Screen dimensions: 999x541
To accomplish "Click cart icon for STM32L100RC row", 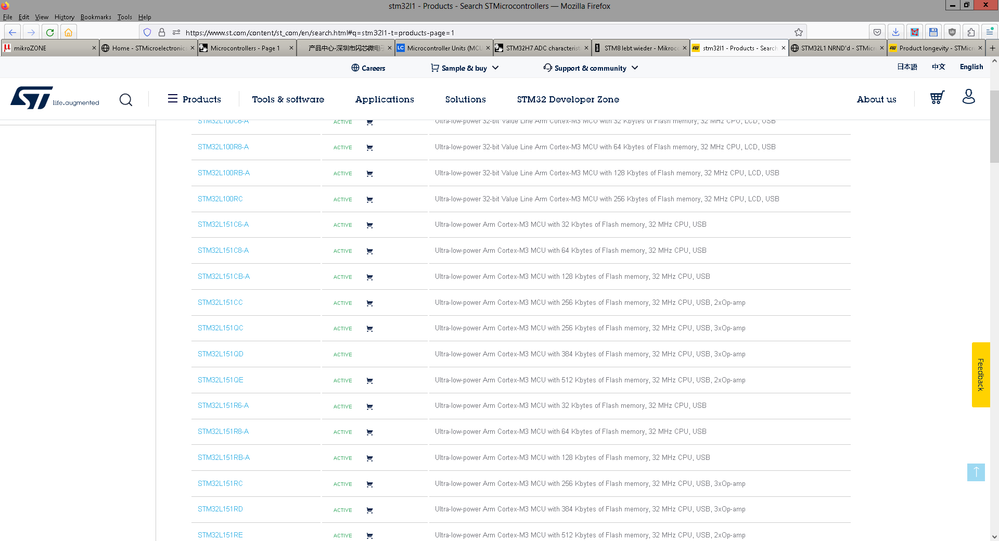I will tap(370, 199).
